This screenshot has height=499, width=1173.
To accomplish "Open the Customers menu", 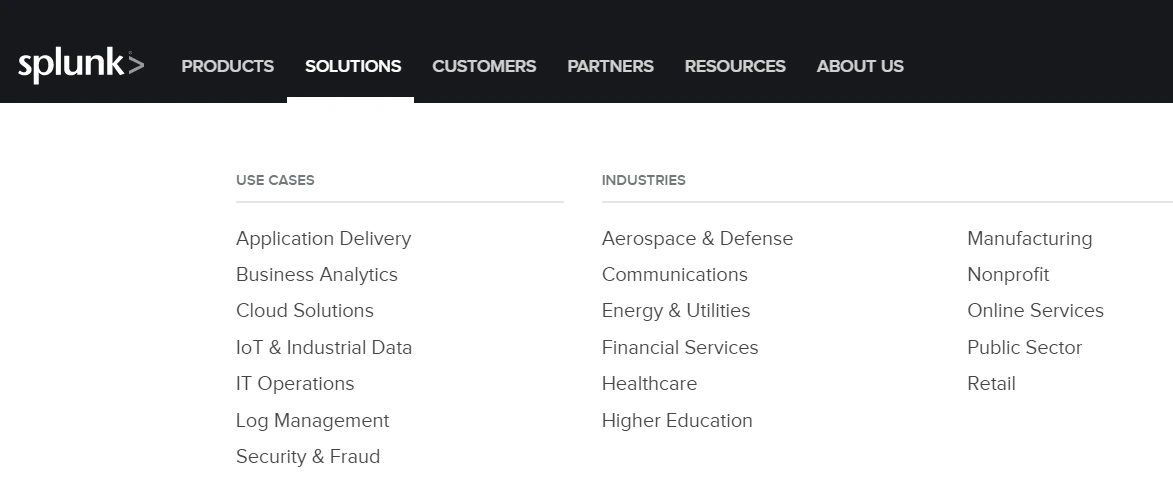I will click(x=484, y=66).
